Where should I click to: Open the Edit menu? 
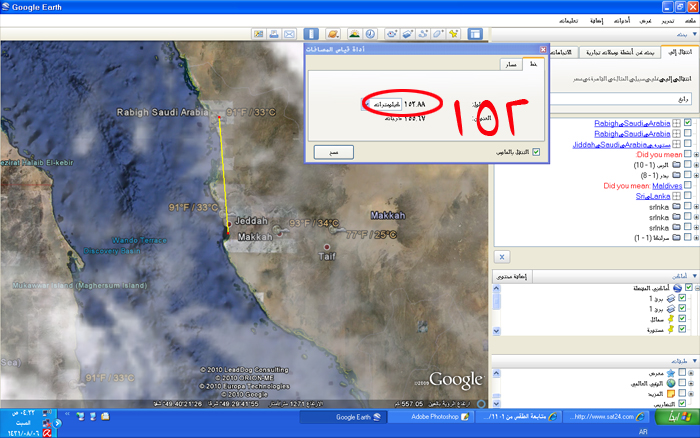point(668,21)
